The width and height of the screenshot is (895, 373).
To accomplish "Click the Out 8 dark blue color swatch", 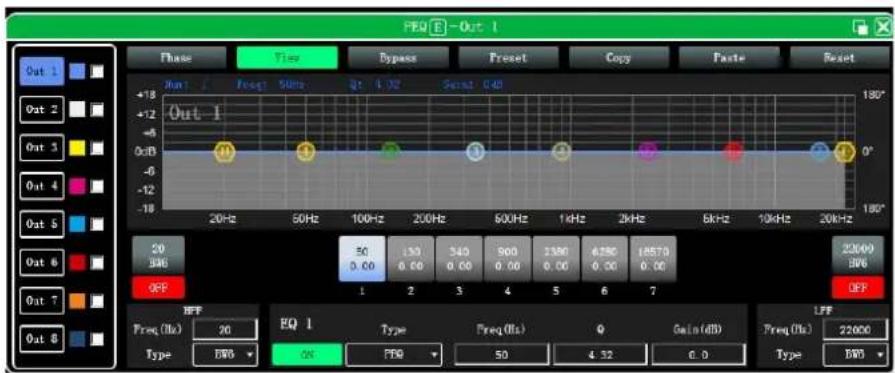I will coord(77,339).
